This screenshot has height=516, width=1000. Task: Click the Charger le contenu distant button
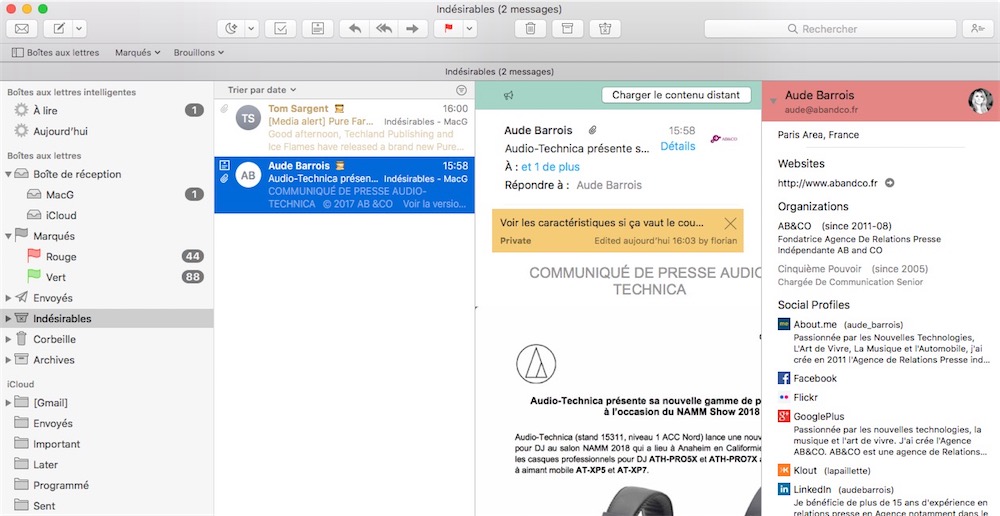point(676,95)
